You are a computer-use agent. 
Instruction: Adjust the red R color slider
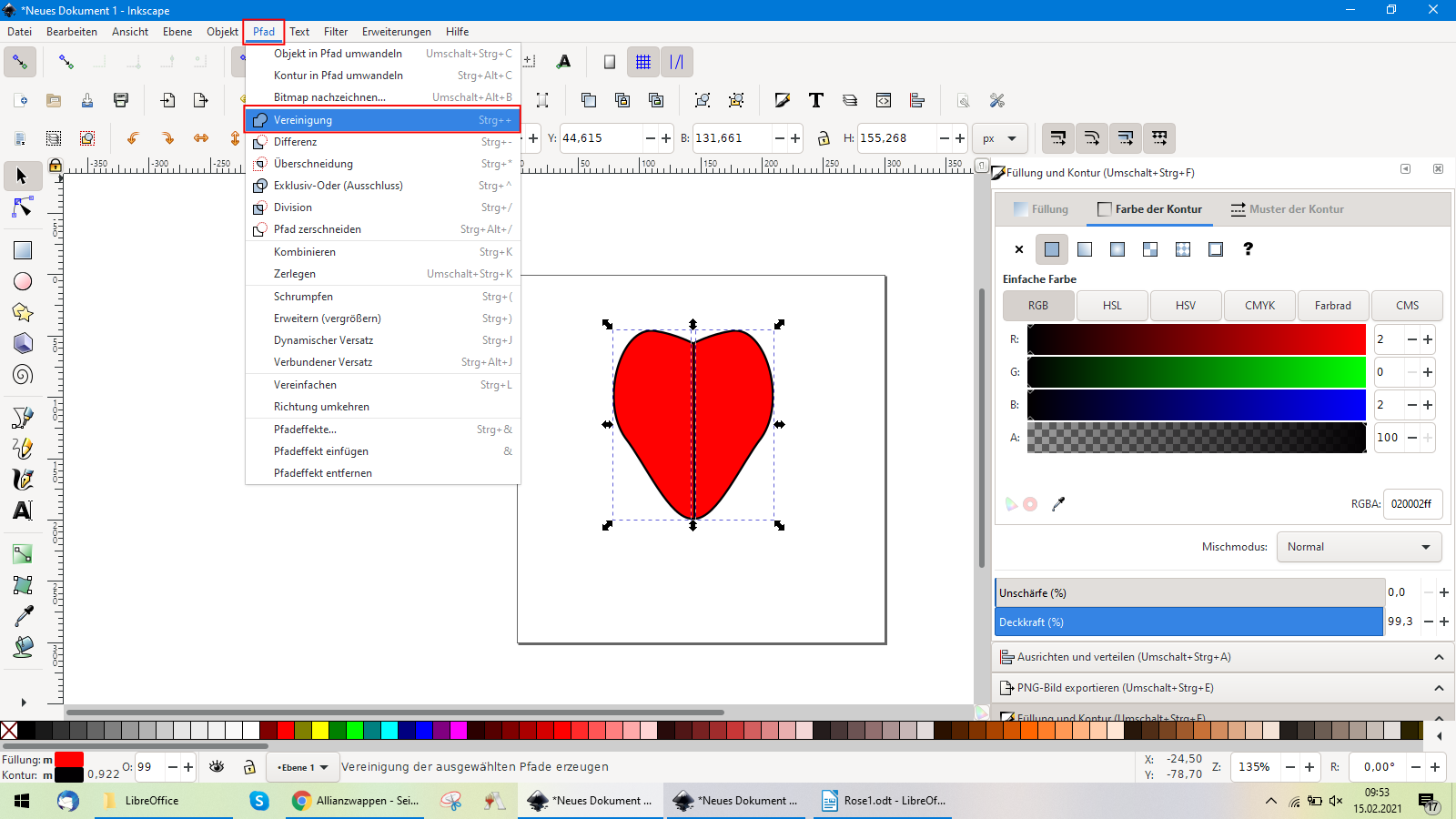[x=1196, y=339]
